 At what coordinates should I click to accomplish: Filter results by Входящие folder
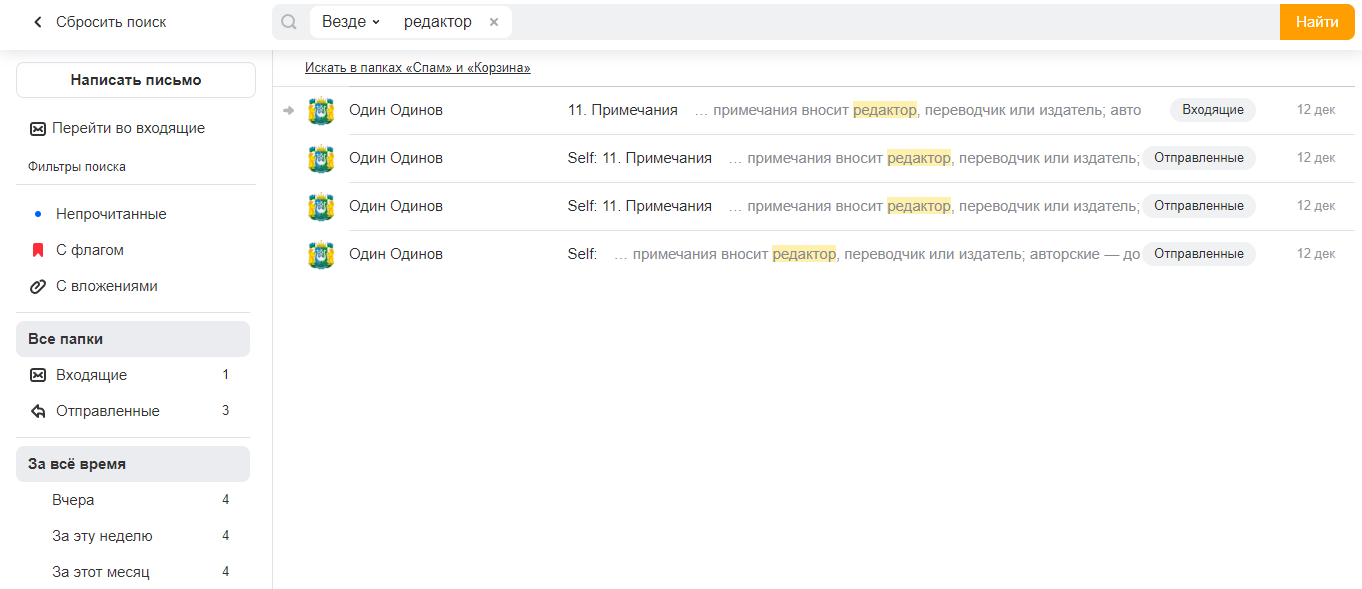tap(91, 375)
